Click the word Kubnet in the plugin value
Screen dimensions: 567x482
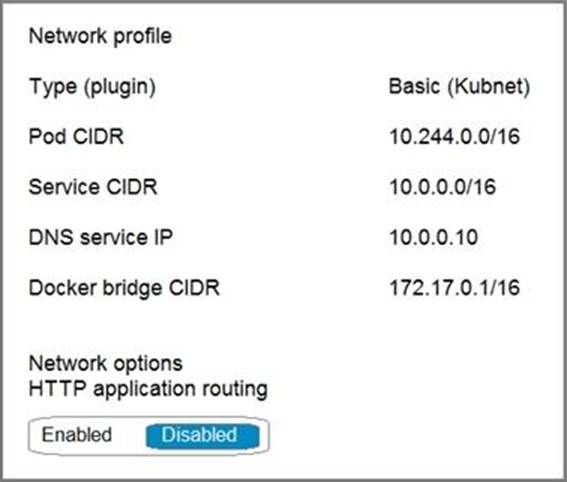[488, 86]
